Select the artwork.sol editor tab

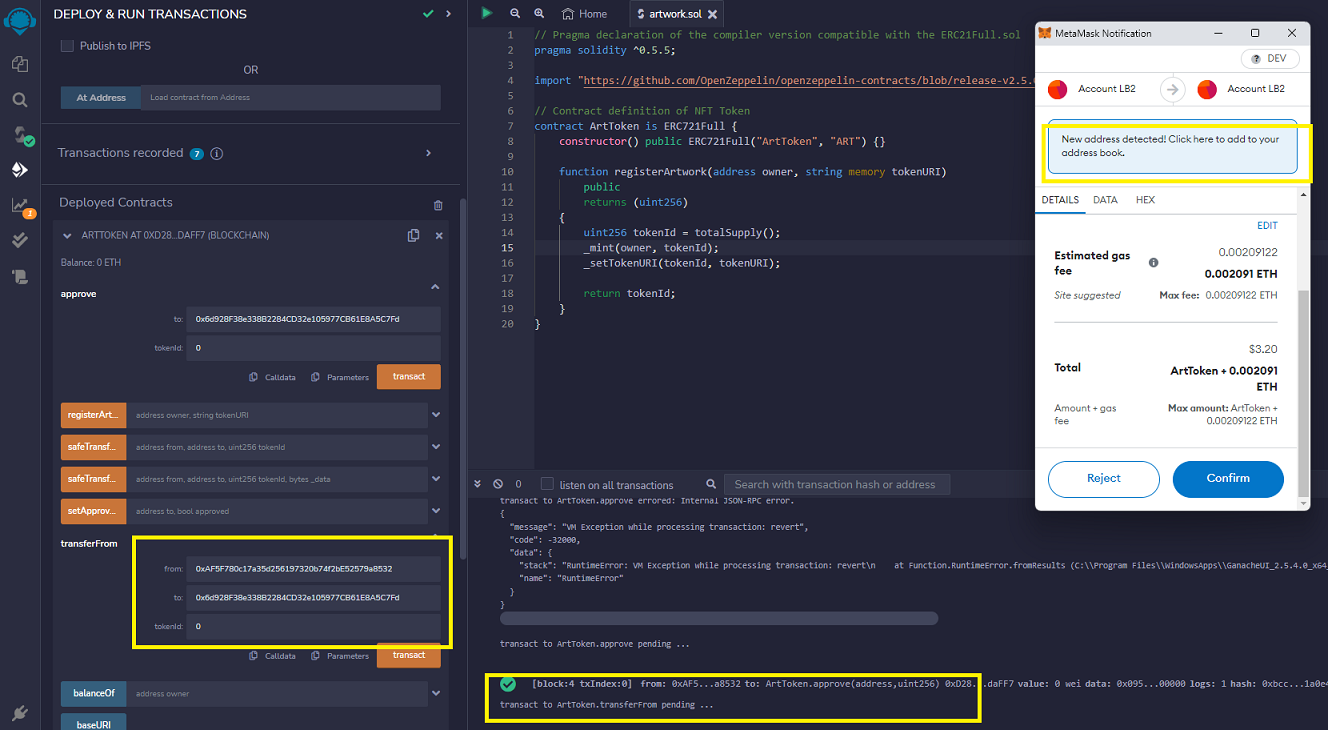point(675,14)
